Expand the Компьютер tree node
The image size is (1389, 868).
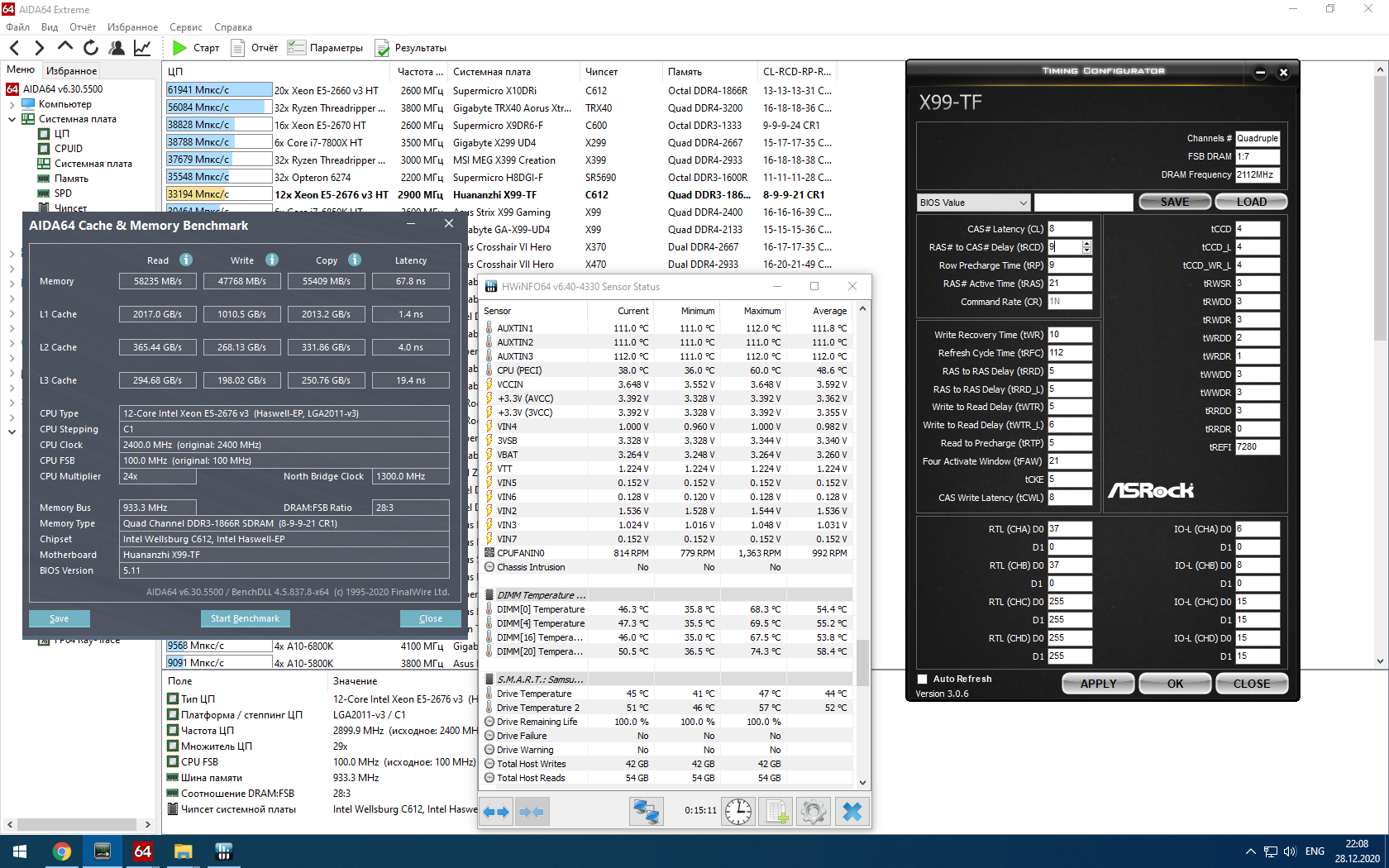[x=12, y=104]
